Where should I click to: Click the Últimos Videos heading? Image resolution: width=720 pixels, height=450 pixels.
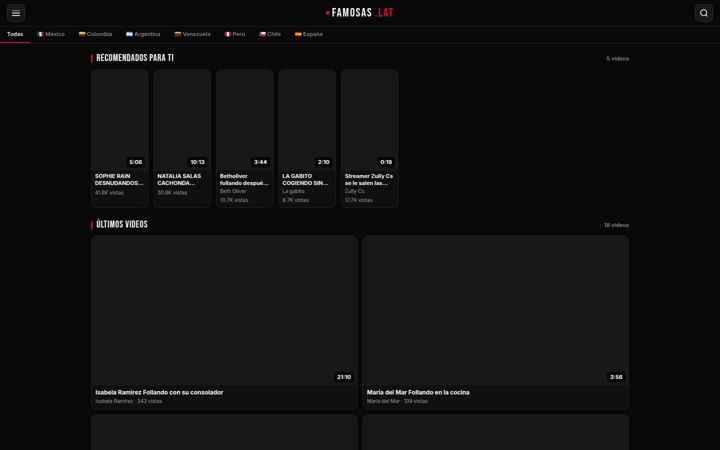122,225
